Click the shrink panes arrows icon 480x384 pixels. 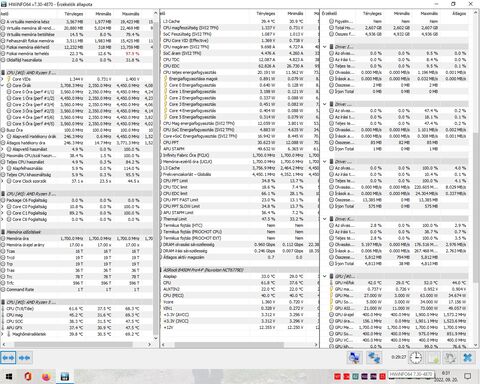coord(24,358)
